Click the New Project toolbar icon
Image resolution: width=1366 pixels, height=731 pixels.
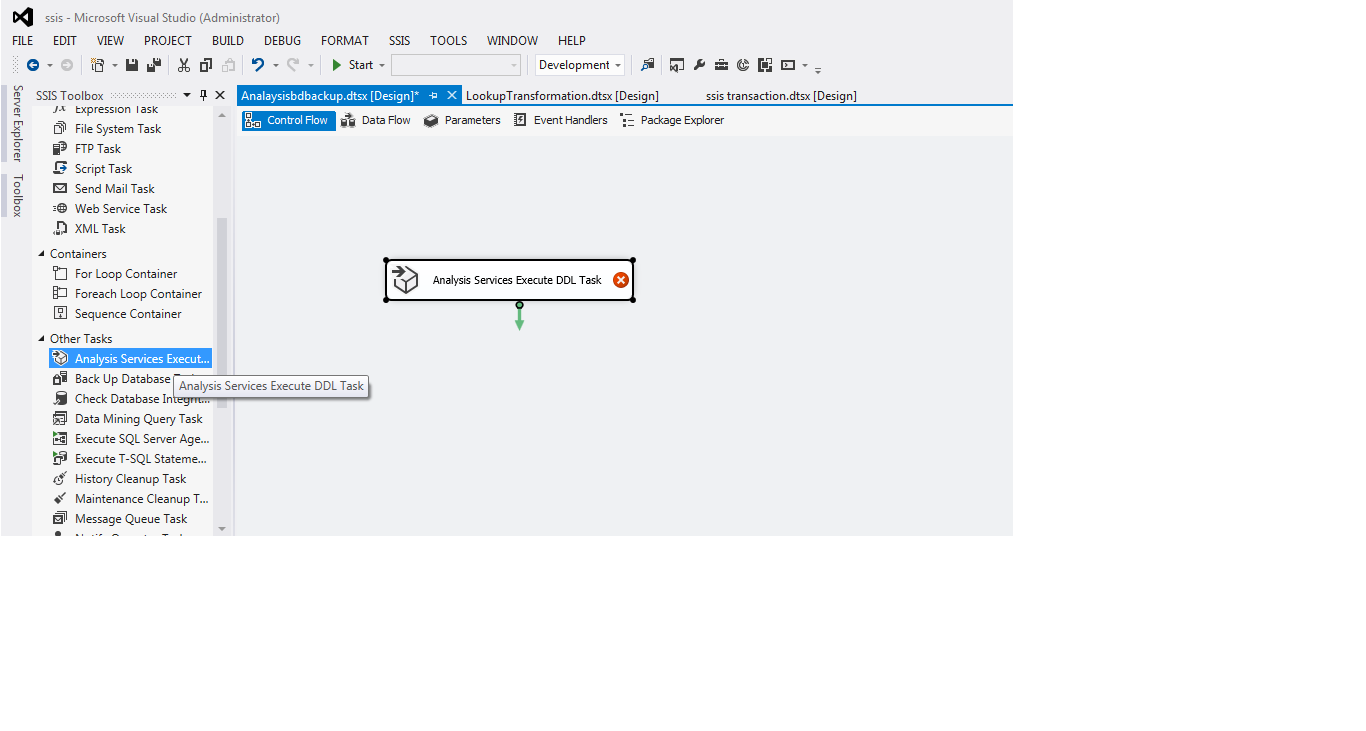pyautogui.click(x=97, y=65)
